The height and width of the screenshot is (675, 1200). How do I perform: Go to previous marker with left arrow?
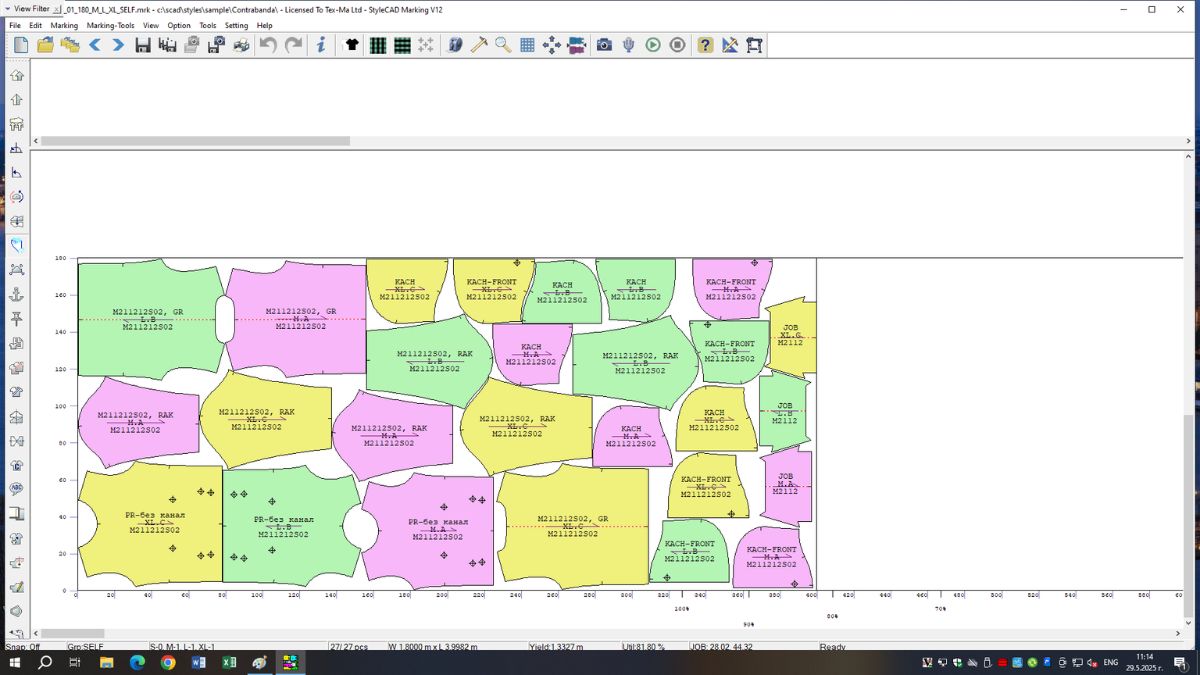pyautogui.click(x=95, y=45)
